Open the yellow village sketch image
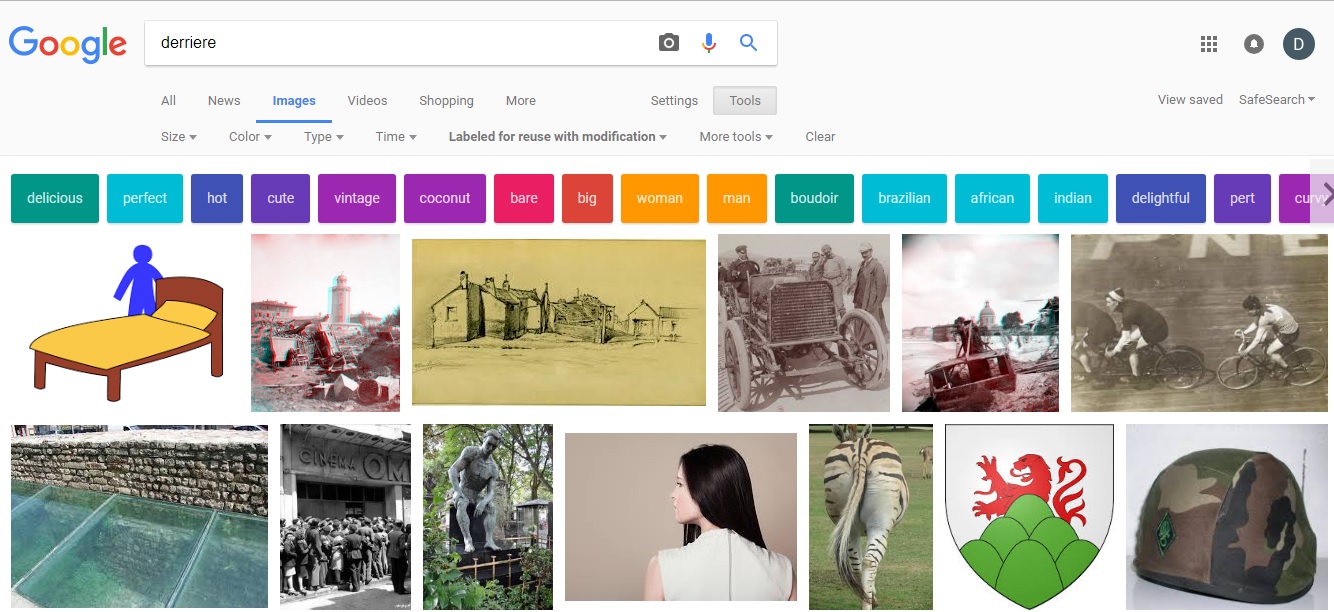1334x612 pixels. click(559, 322)
